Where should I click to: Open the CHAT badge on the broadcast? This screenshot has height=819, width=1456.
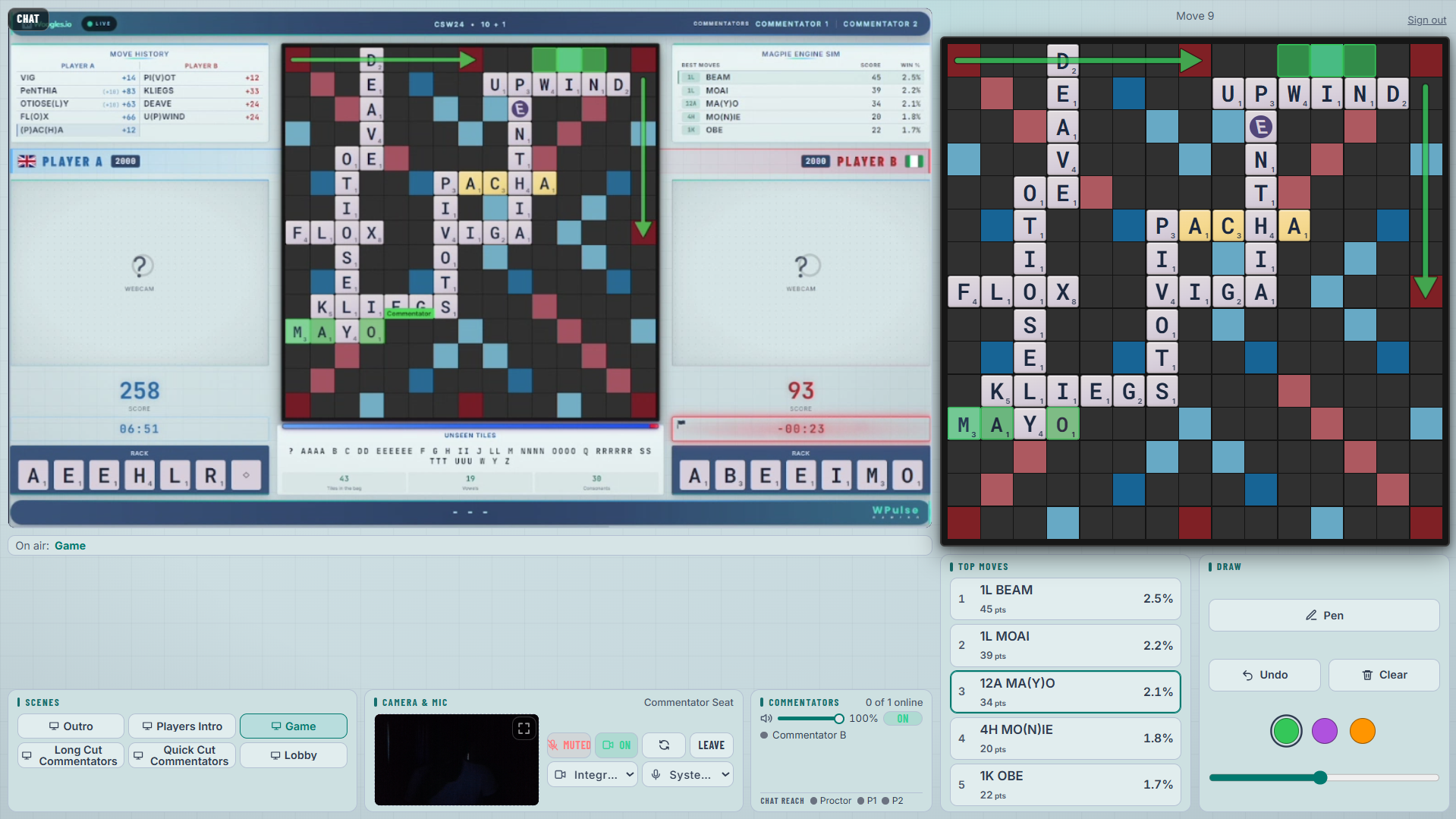28,19
